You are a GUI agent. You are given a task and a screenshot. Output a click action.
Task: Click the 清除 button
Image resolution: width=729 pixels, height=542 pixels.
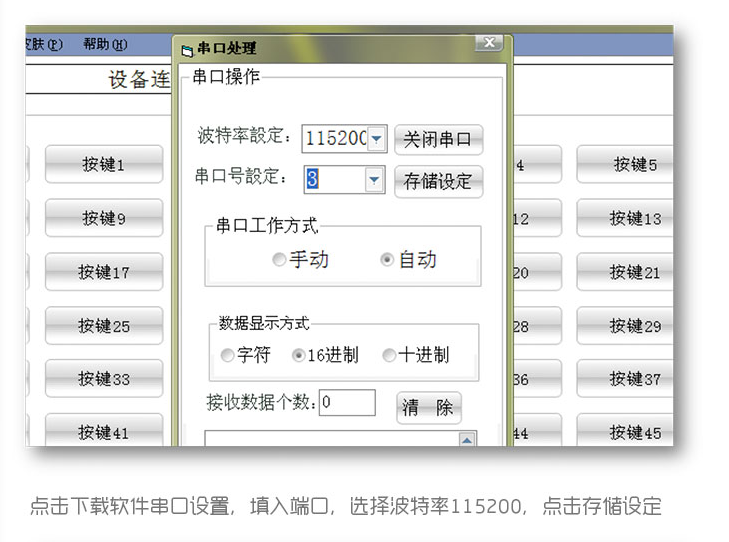[x=428, y=407]
